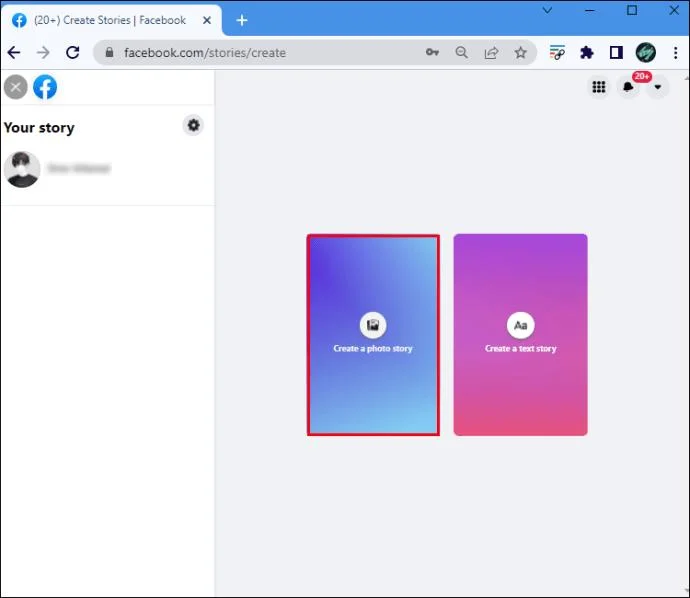Screen dimensions: 690x598
Task: Close the story creator with the X
Action: 16,87
